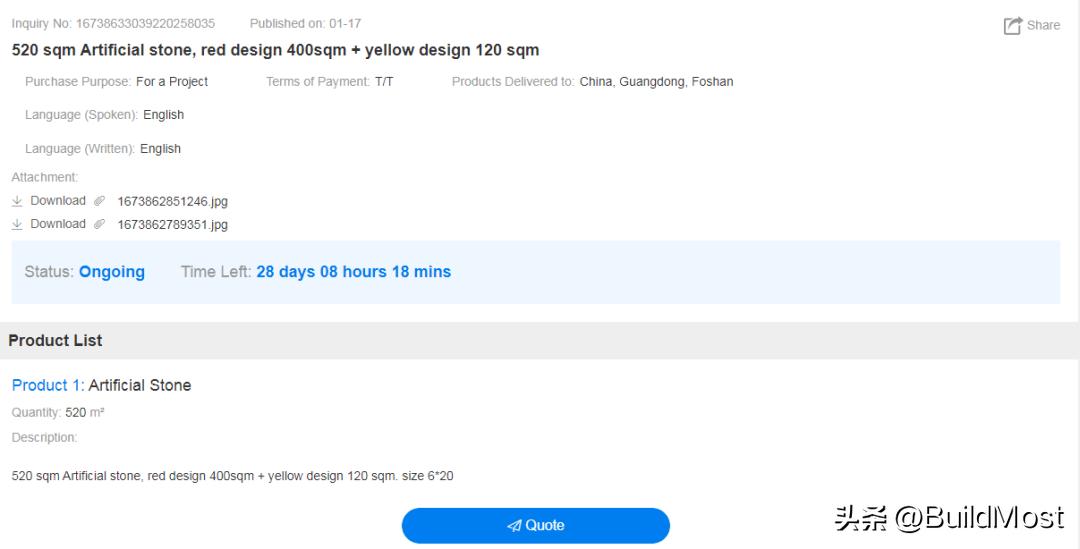Download the second attachment via Download link
The width and height of the screenshot is (1080, 549).
58,224
